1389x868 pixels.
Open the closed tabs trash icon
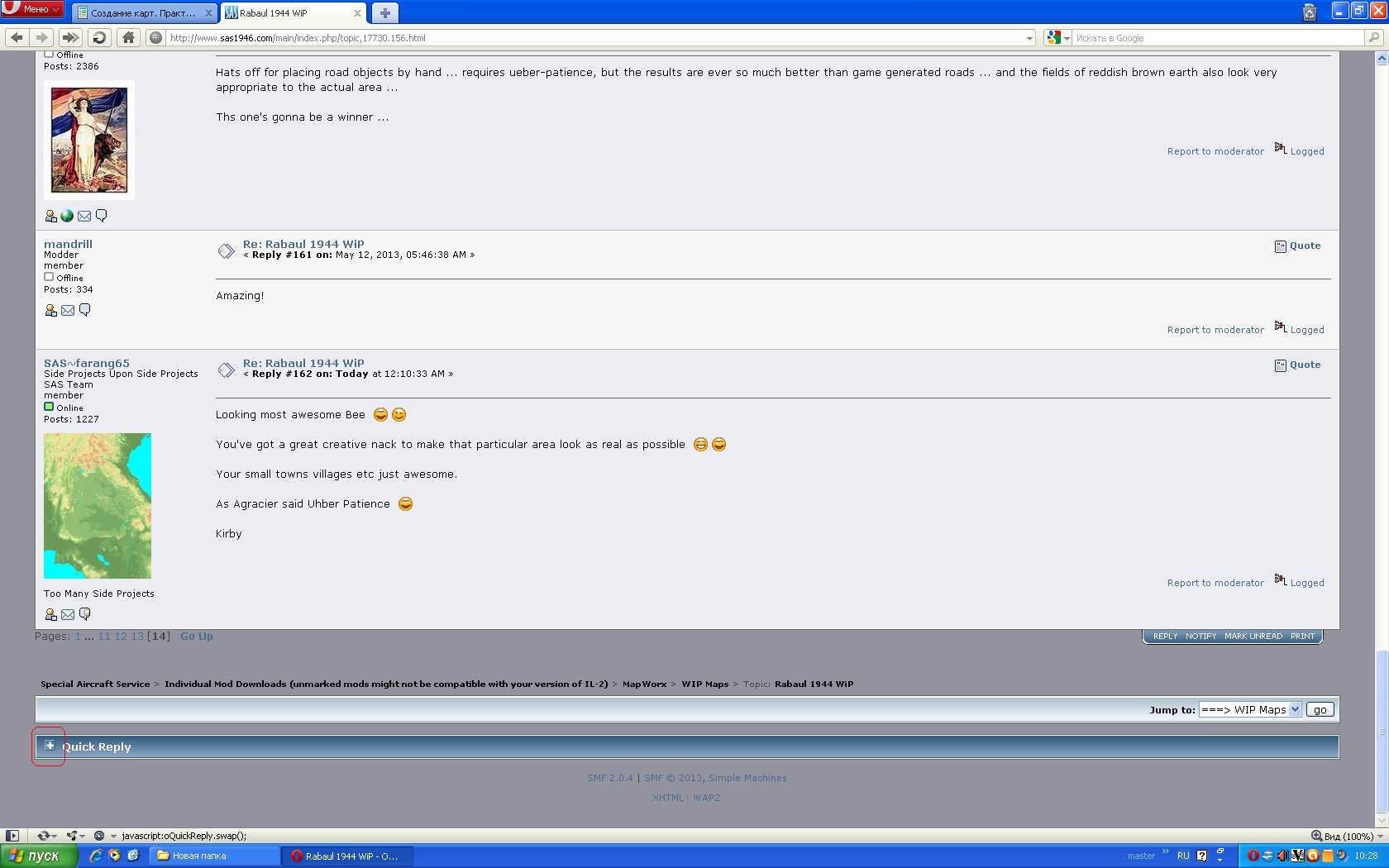pos(1310,12)
